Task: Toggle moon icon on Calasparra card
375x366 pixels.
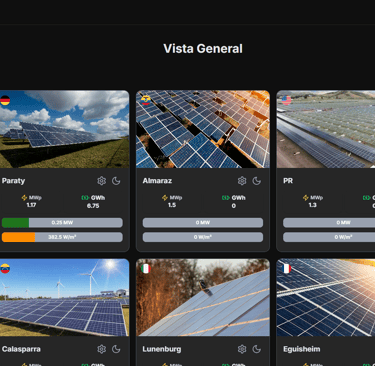Action: [x=116, y=349]
